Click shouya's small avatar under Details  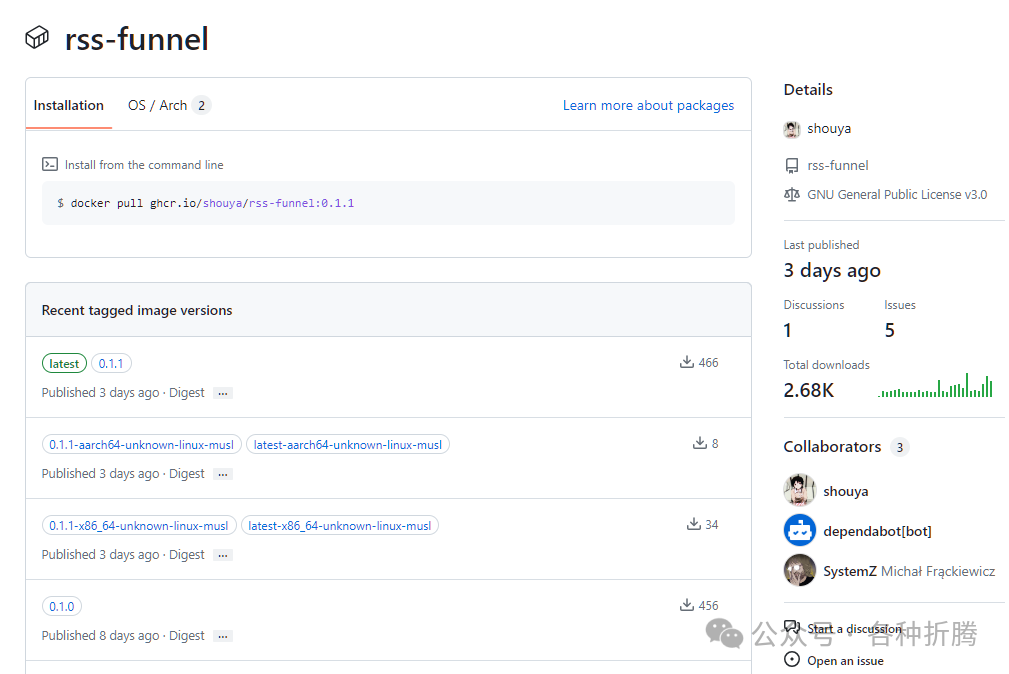point(791,129)
